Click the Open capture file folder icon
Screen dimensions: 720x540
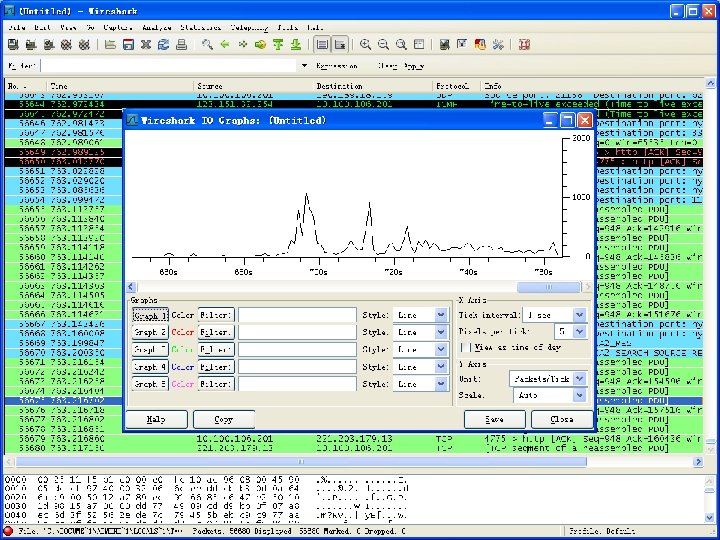point(110,45)
